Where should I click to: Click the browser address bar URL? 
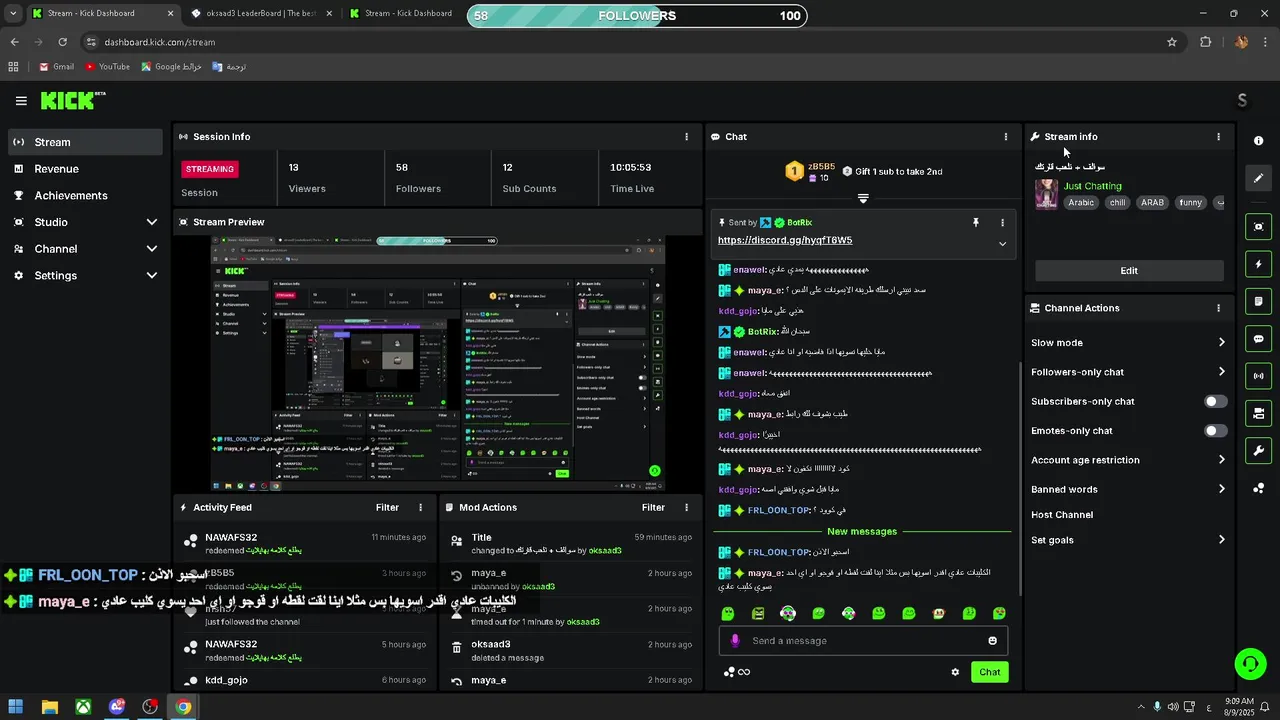click(160, 42)
